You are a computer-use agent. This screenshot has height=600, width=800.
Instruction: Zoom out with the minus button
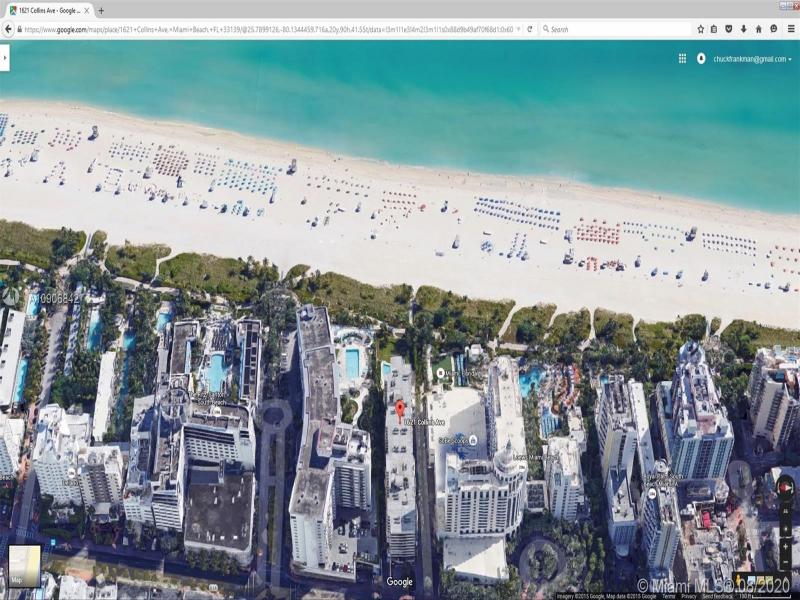[x=785, y=562]
